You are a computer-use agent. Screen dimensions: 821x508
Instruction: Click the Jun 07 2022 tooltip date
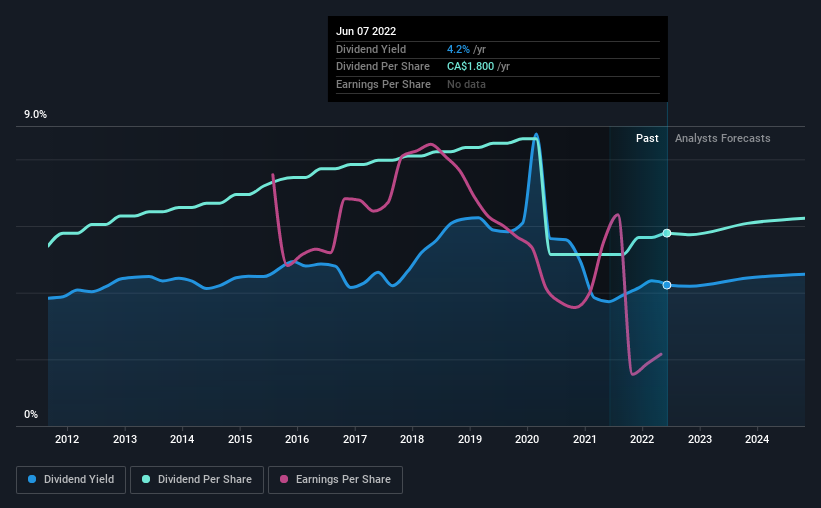[366, 31]
